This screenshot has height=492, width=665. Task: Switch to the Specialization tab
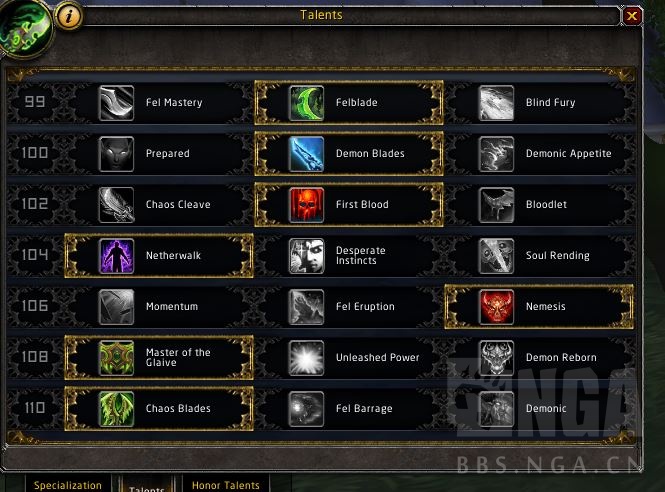68,485
